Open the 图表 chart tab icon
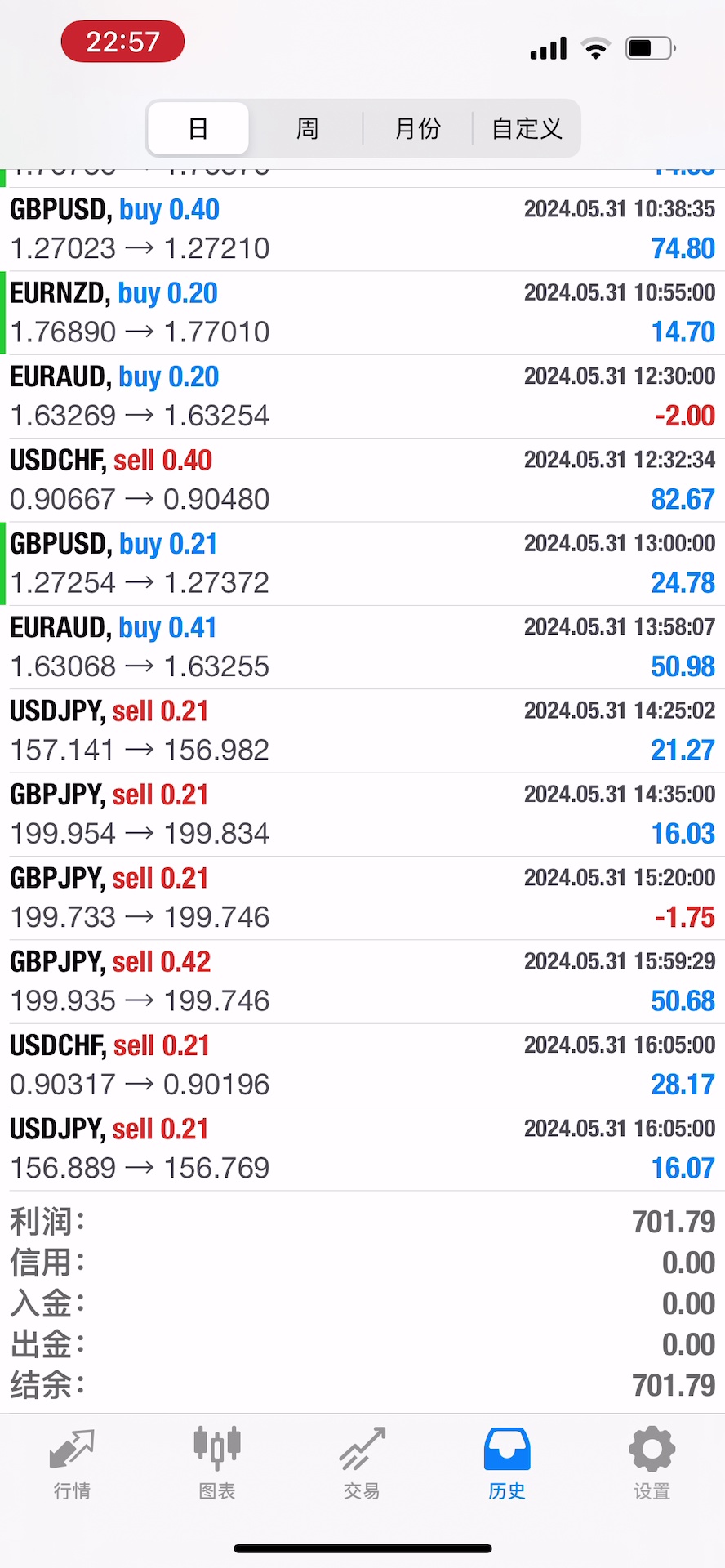 217,1450
